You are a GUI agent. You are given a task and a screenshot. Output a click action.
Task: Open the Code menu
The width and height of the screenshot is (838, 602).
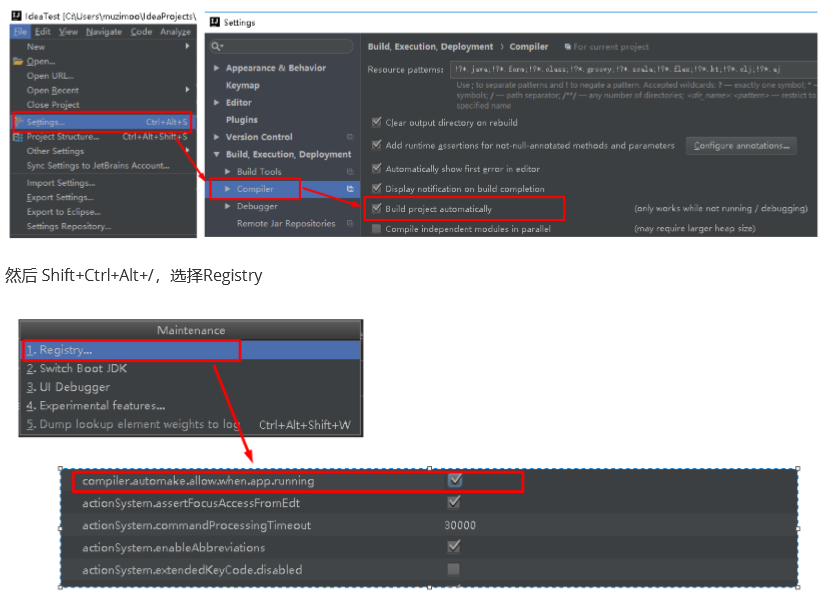[x=141, y=32]
